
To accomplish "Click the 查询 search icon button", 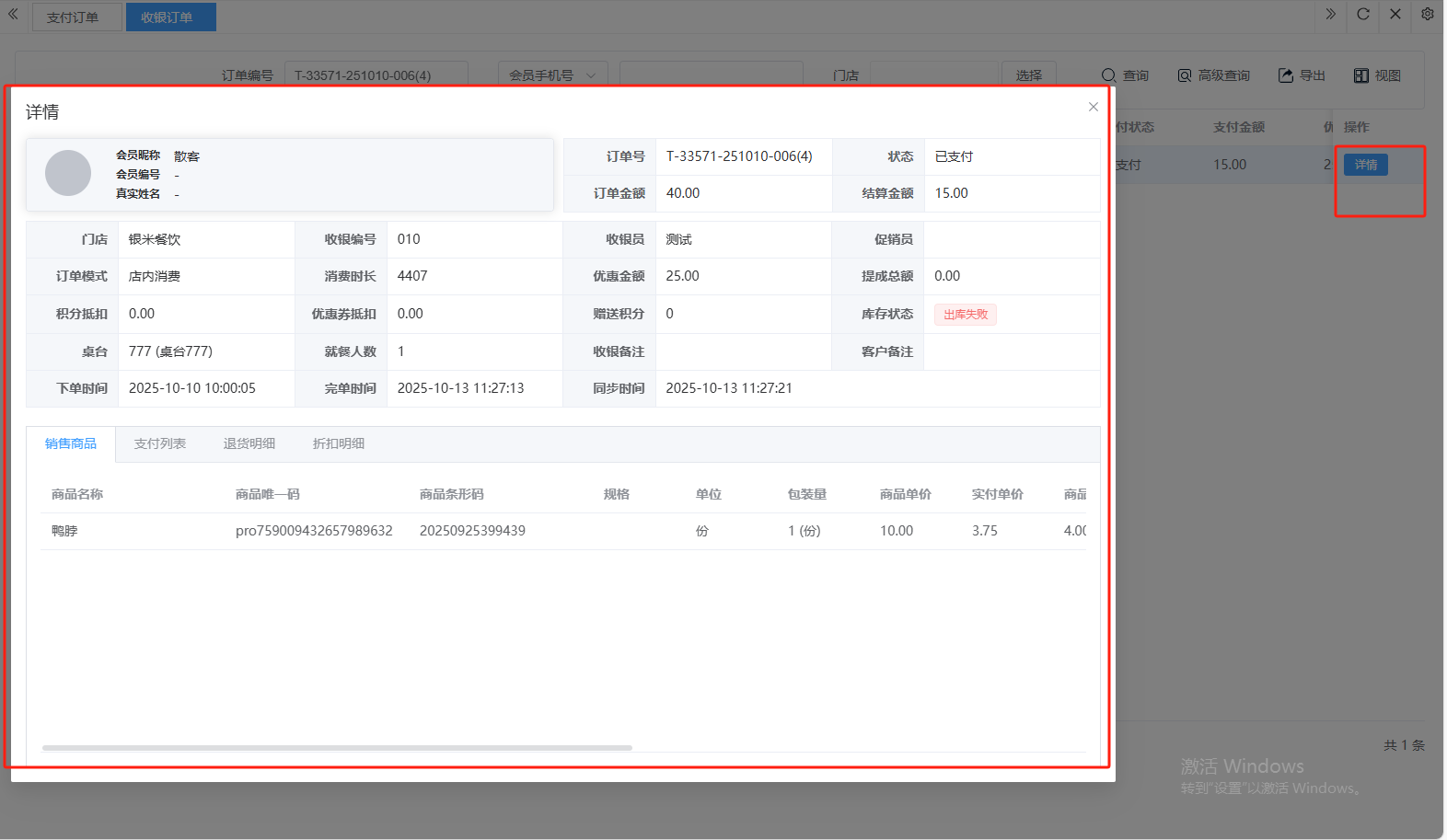I will tap(1125, 75).
